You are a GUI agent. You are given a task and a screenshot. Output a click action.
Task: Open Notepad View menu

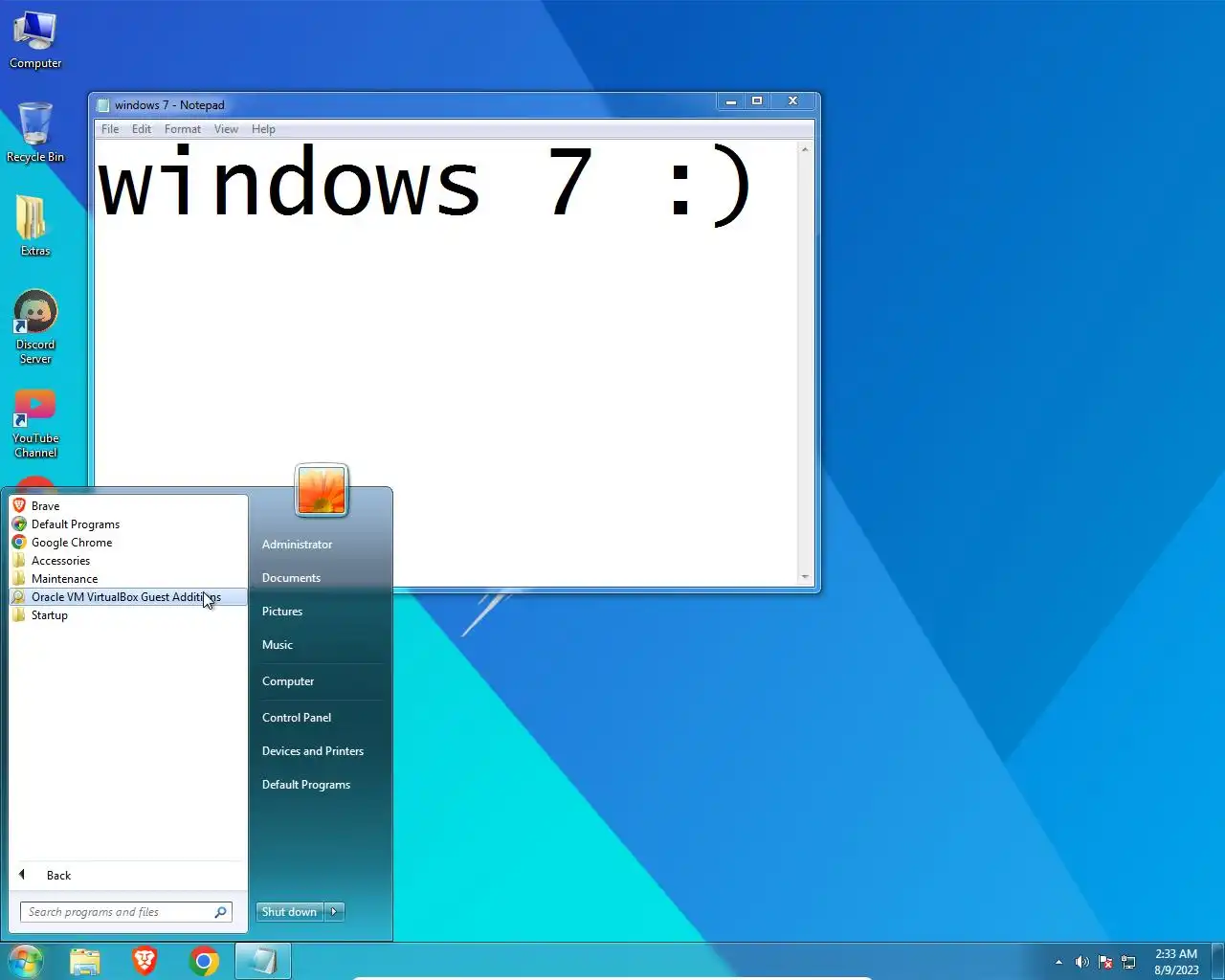point(226,129)
